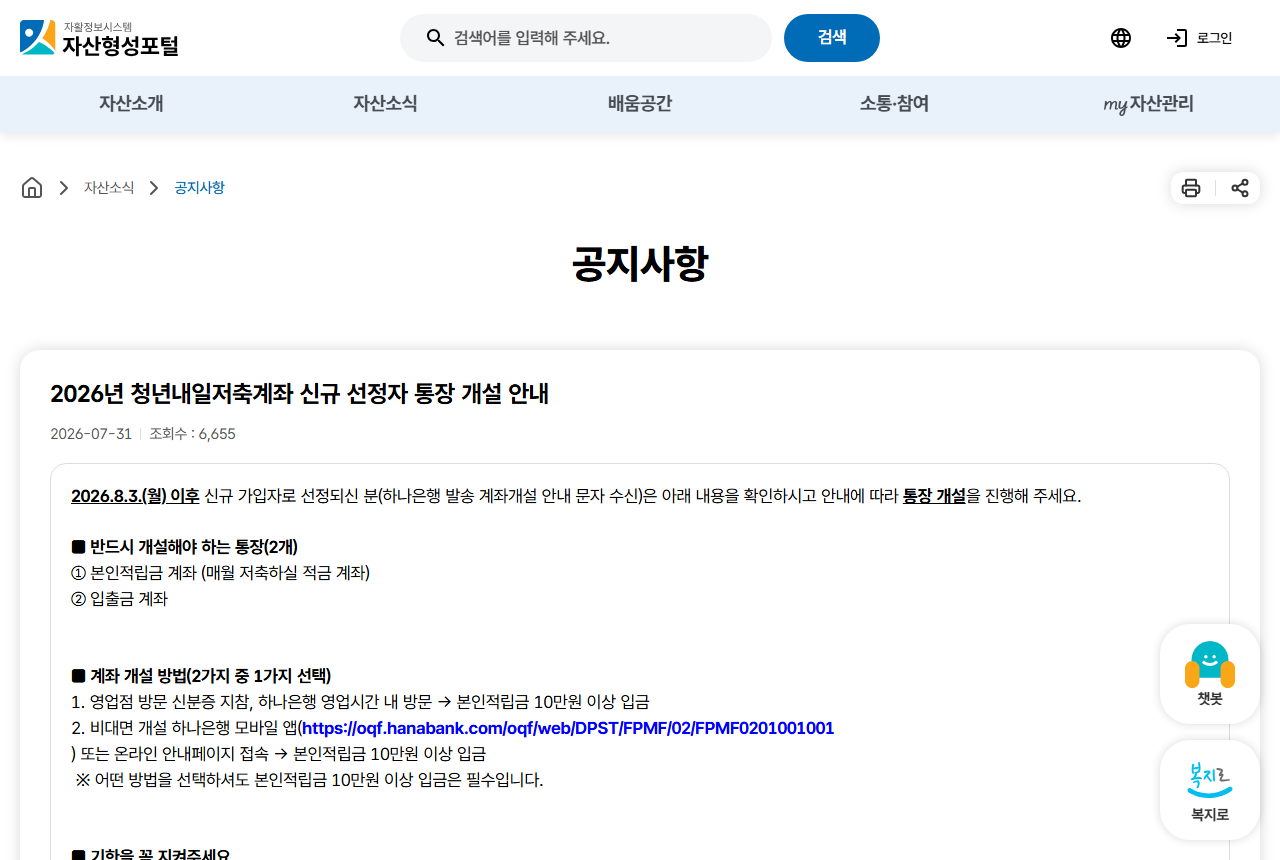Viewport: 1280px width, 860px height.
Task: Open the my자산관리 menu
Action: [x=1149, y=104]
